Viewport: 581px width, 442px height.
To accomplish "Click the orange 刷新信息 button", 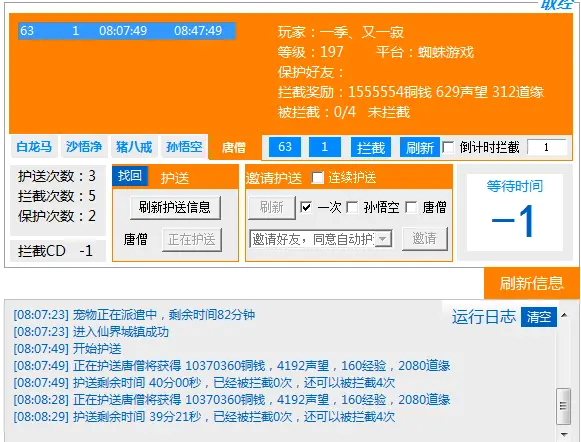I will point(531,283).
